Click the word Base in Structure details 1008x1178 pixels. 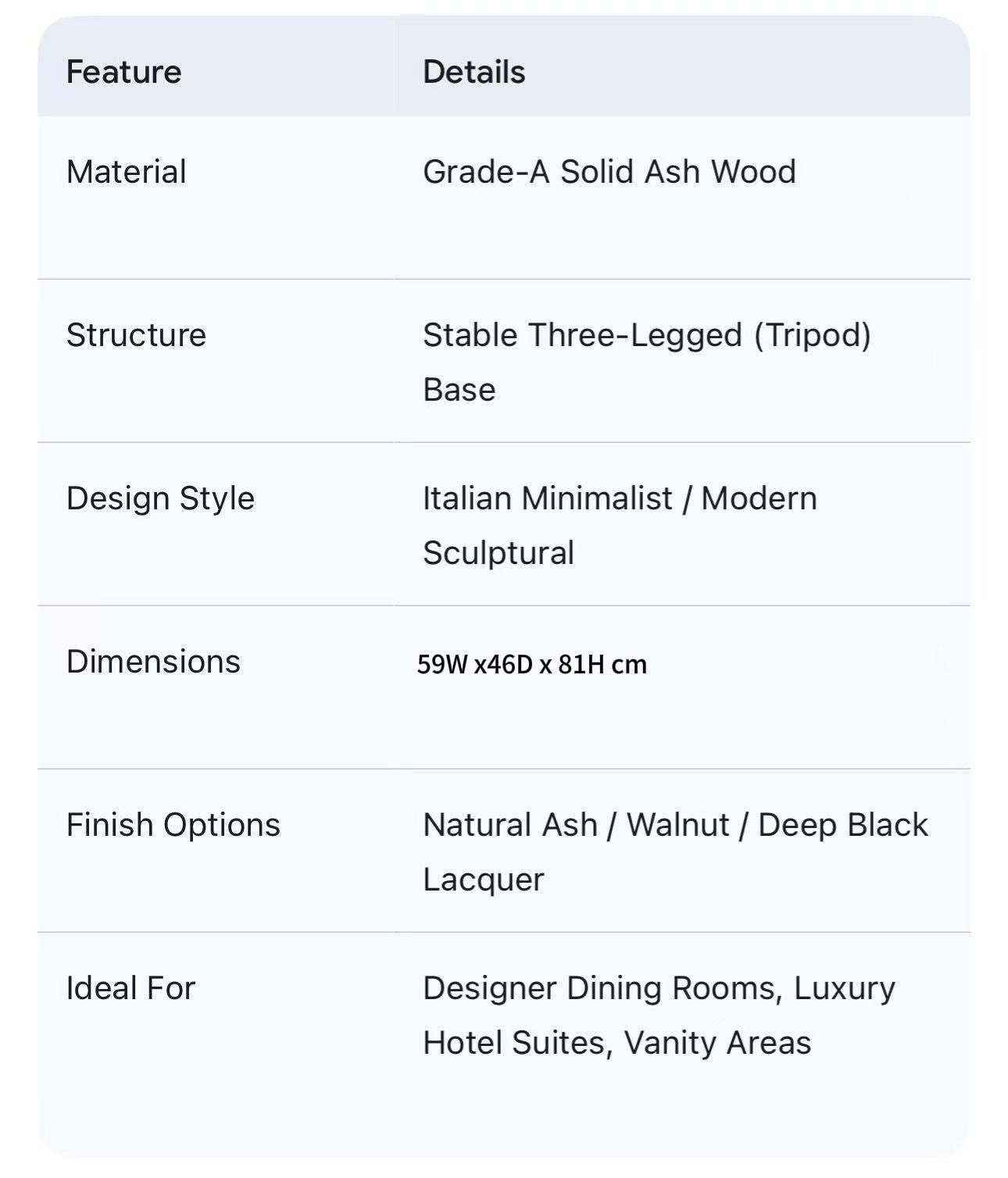click(459, 390)
